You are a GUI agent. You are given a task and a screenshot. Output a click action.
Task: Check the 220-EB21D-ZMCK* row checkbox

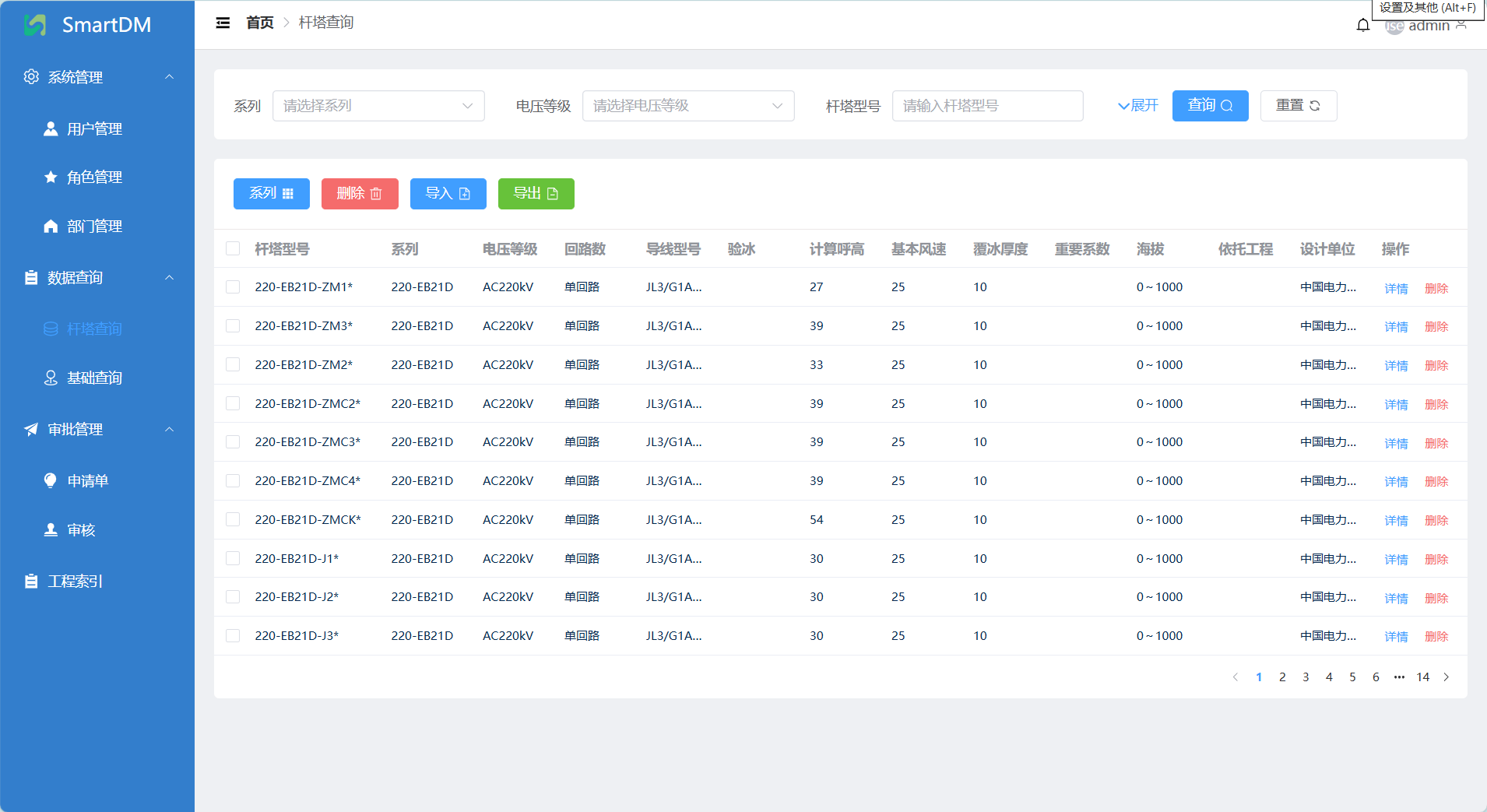pos(233,519)
